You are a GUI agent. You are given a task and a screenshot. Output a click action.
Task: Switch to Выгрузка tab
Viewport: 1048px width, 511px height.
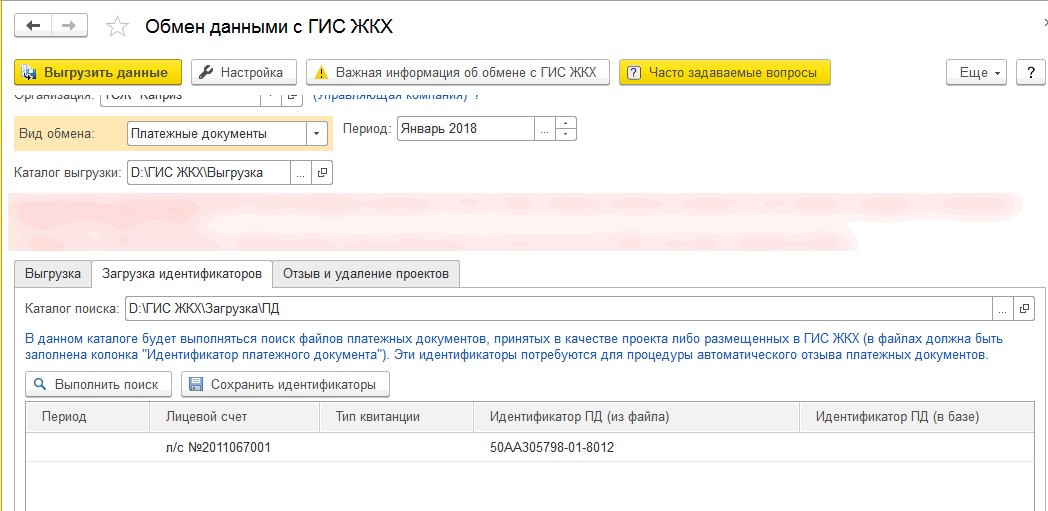(53, 274)
